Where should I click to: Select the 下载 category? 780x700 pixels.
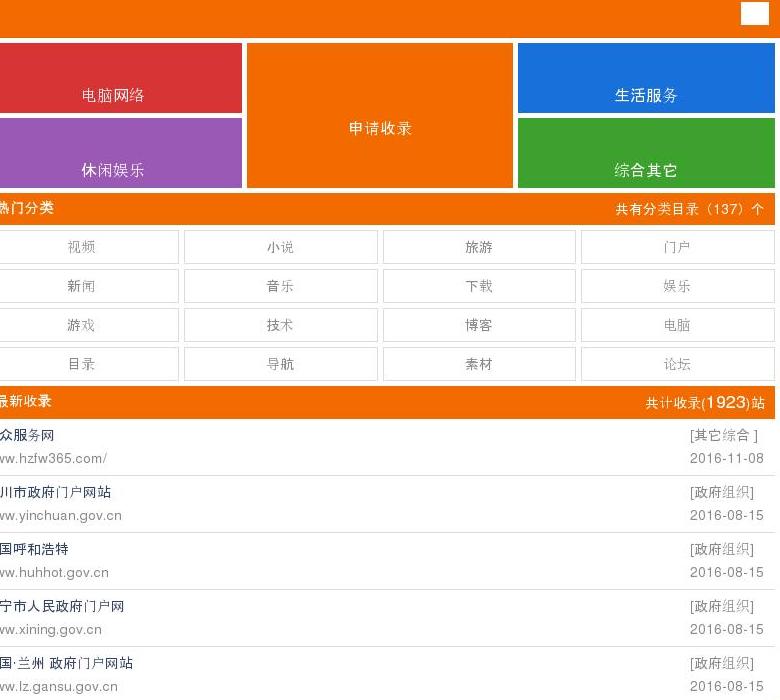[x=479, y=286]
